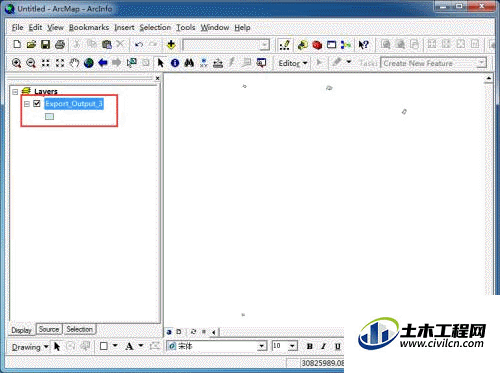The width and height of the screenshot is (500, 373).
Task: Open the Help menu
Action: 242,28
